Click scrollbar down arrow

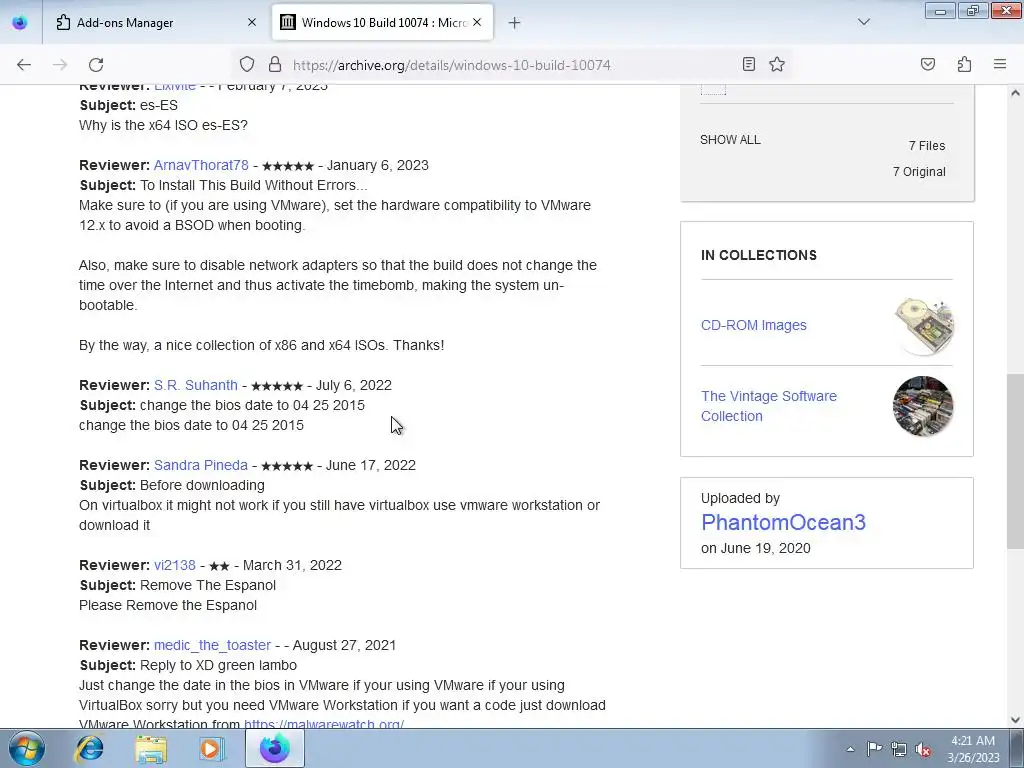tap(1015, 720)
